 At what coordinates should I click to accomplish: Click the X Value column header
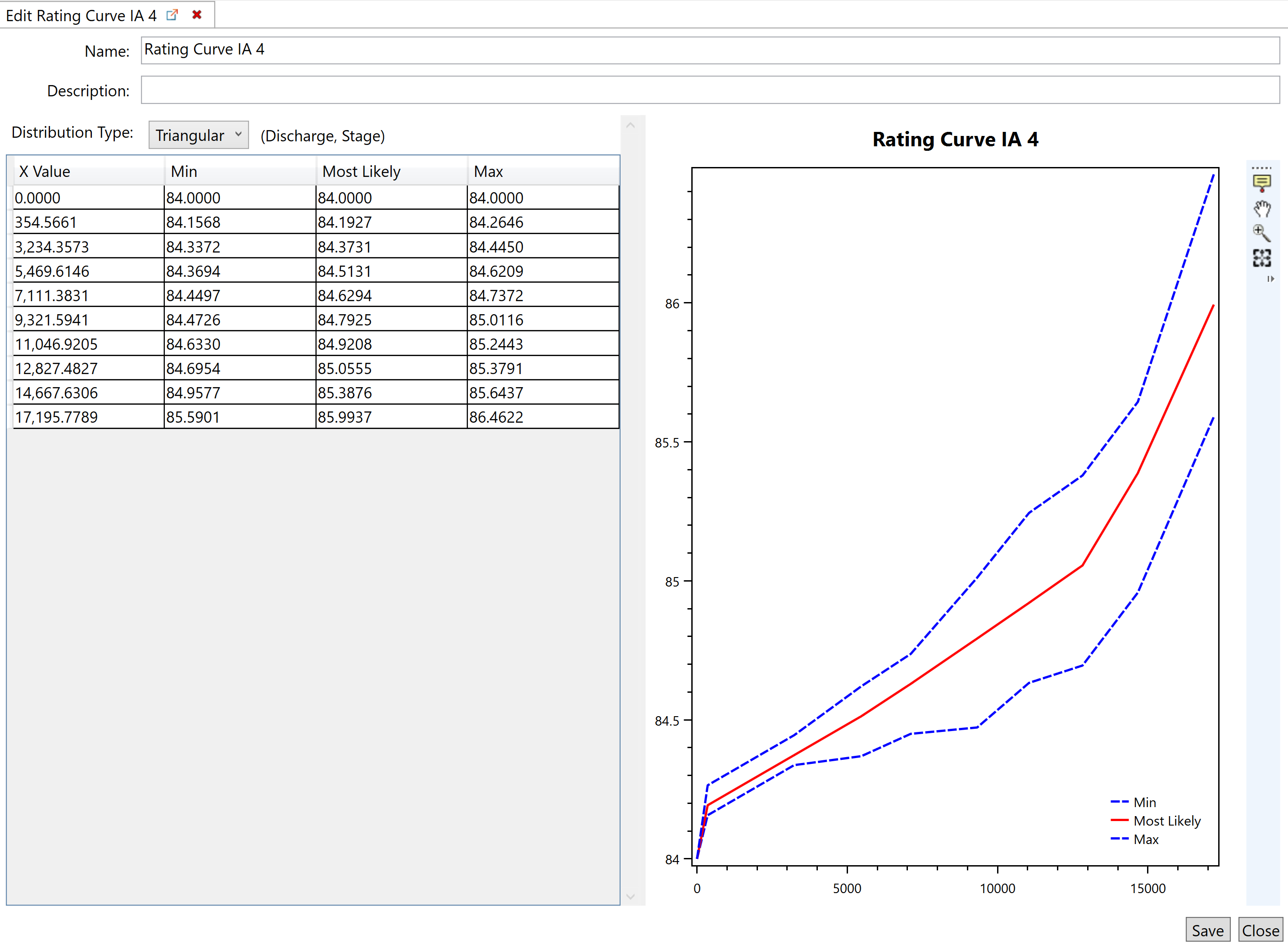[88, 171]
